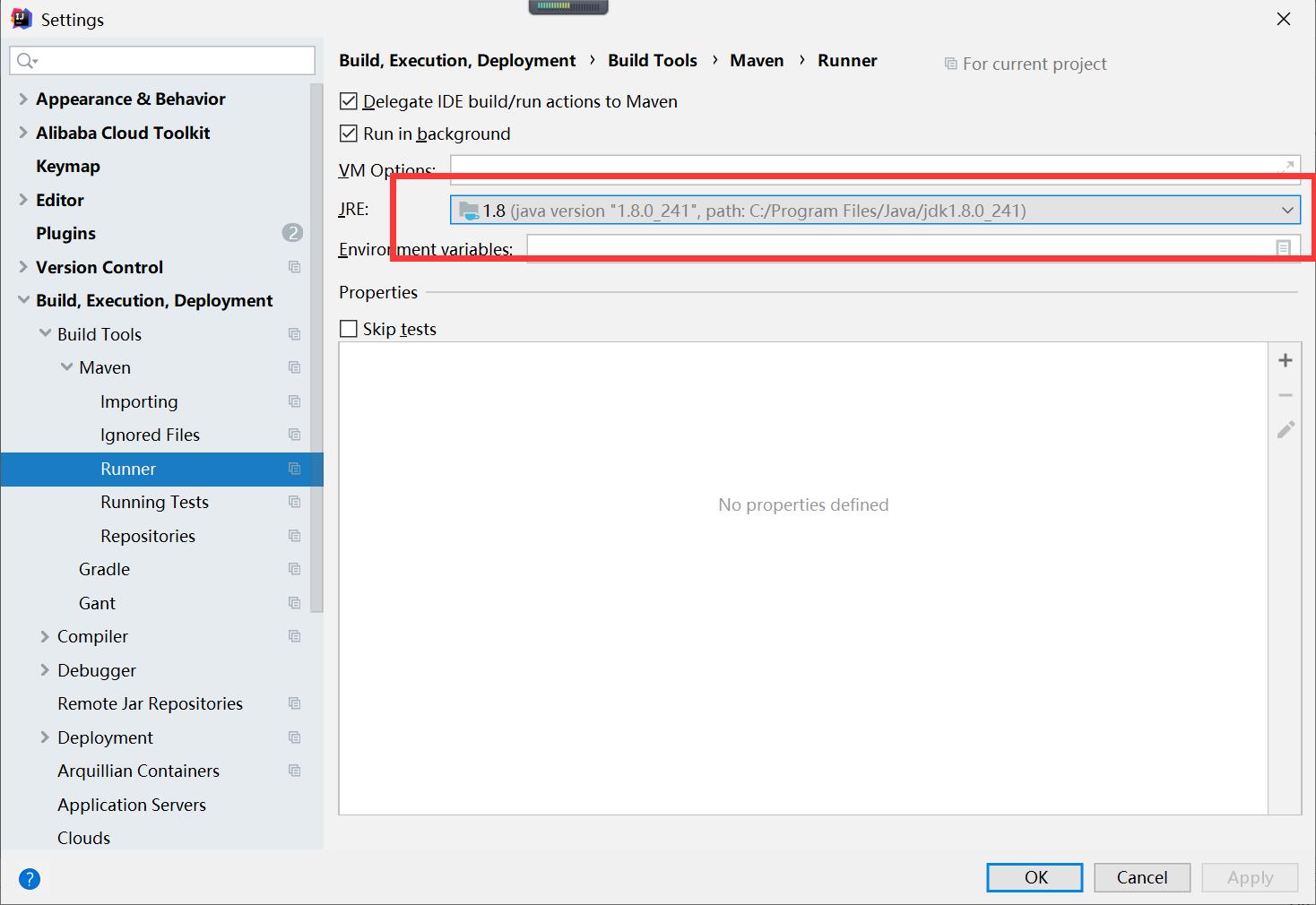Click the Maven breadcrumb
Image resolution: width=1316 pixels, height=905 pixels.
pyautogui.click(x=757, y=60)
